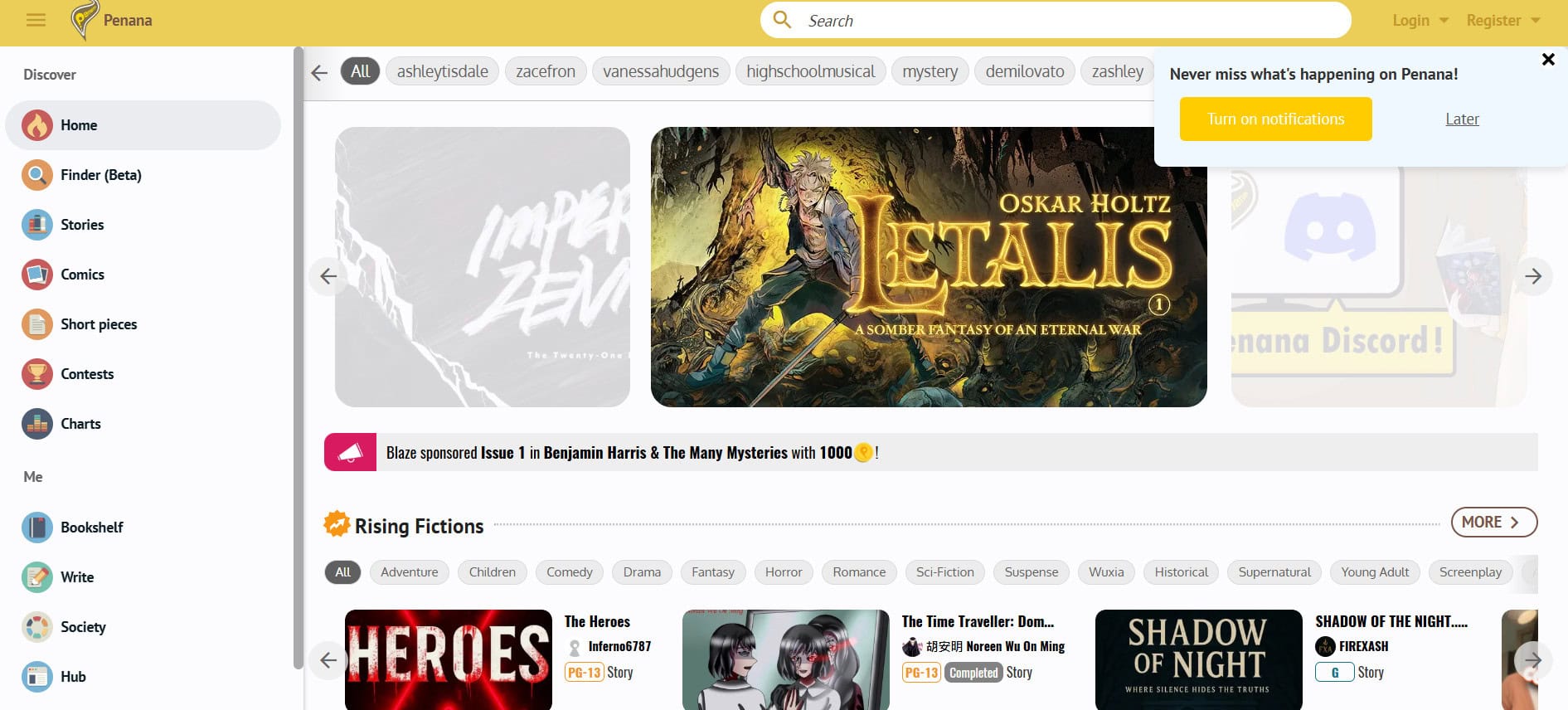This screenshot has width=1568, height=710.
Task: Go to Contests via trophy icon
Action: (36, 374)
